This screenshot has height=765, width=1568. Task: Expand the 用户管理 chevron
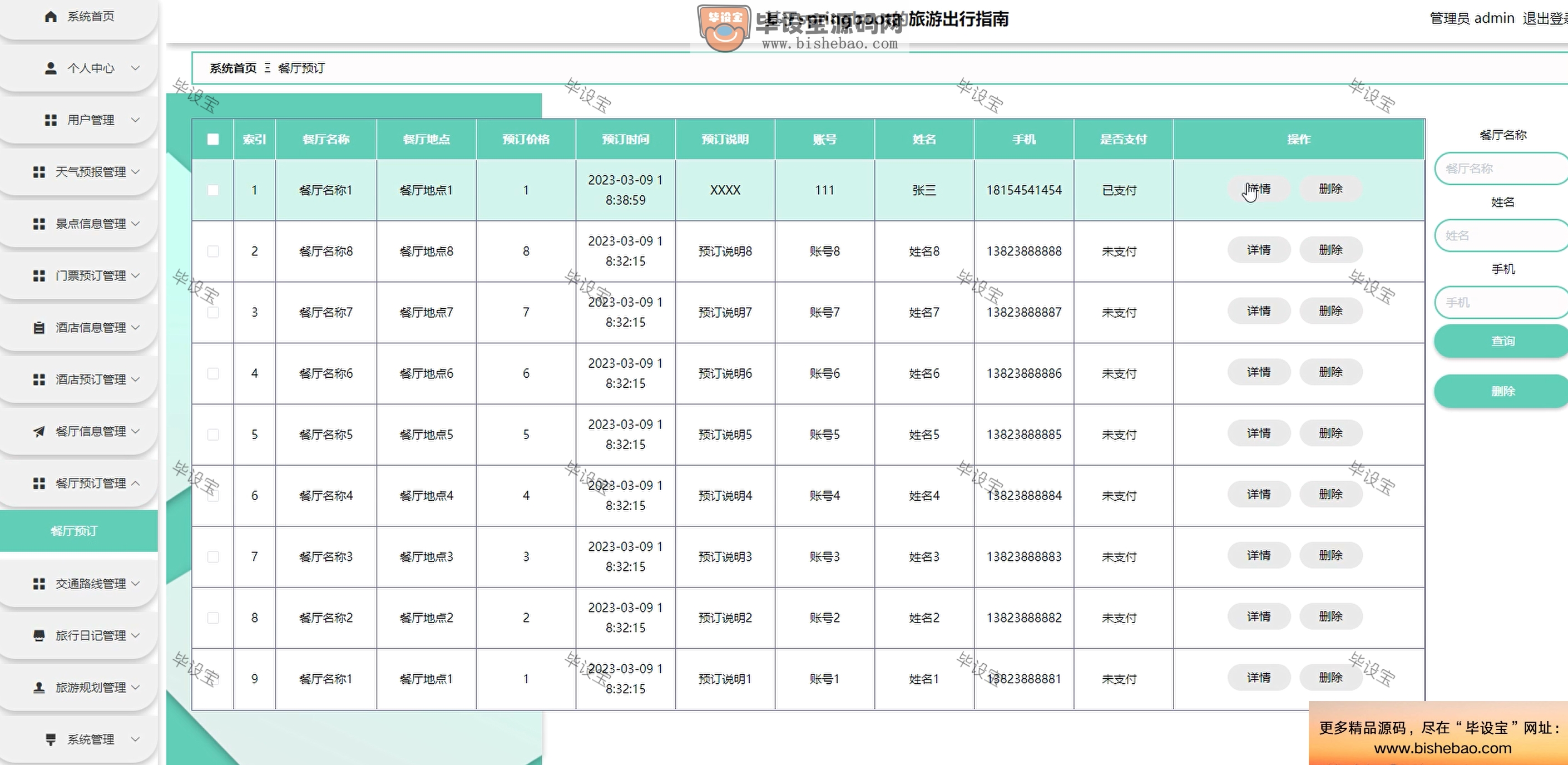tap(135, 120)
